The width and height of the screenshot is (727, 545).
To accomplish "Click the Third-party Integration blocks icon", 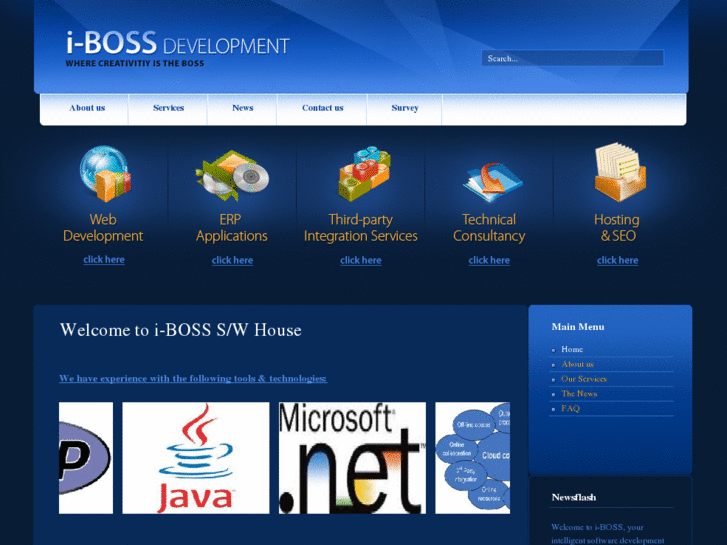I will (364, 173).
